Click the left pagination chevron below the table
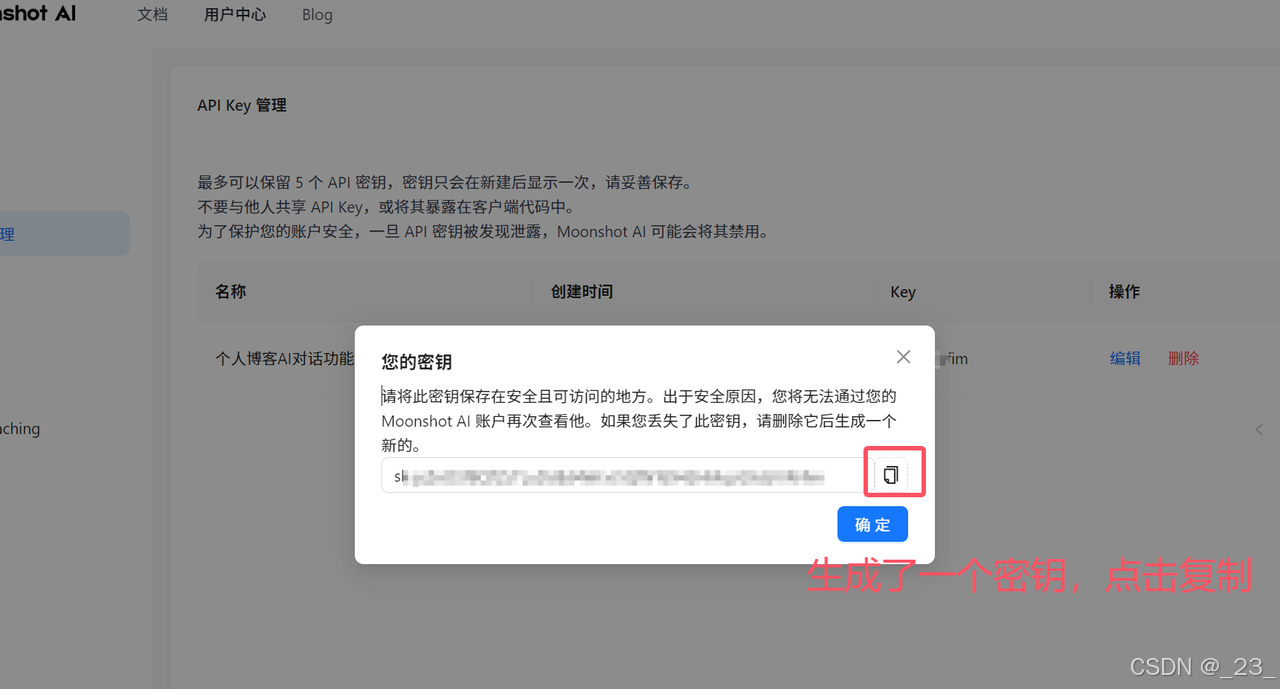1280x689 pixels. click(x=1259, y=430)
